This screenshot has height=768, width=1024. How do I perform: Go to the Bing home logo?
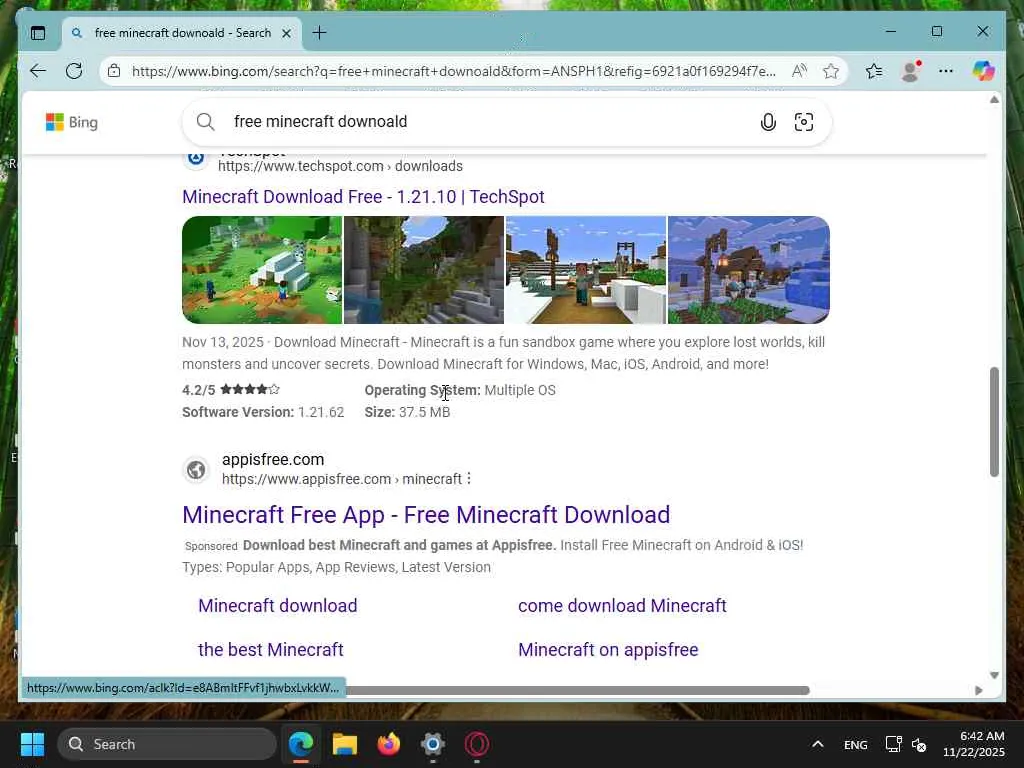pos(72,122)
